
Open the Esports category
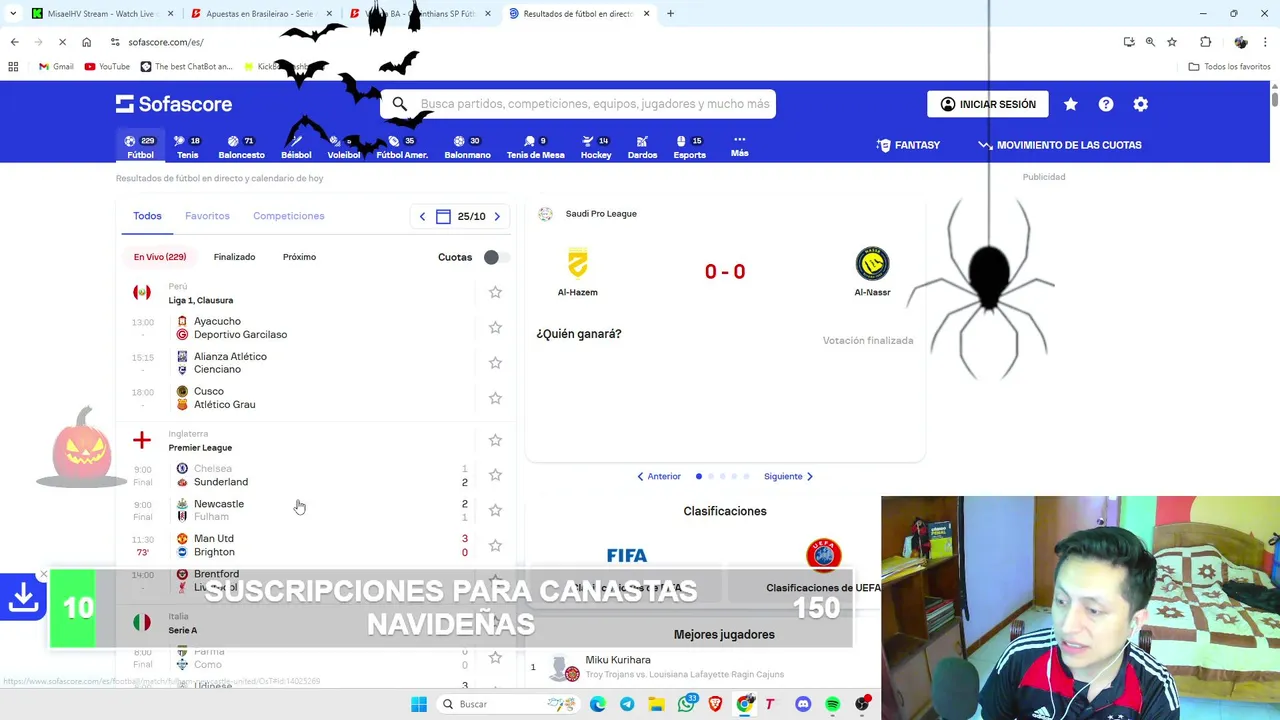689,147
